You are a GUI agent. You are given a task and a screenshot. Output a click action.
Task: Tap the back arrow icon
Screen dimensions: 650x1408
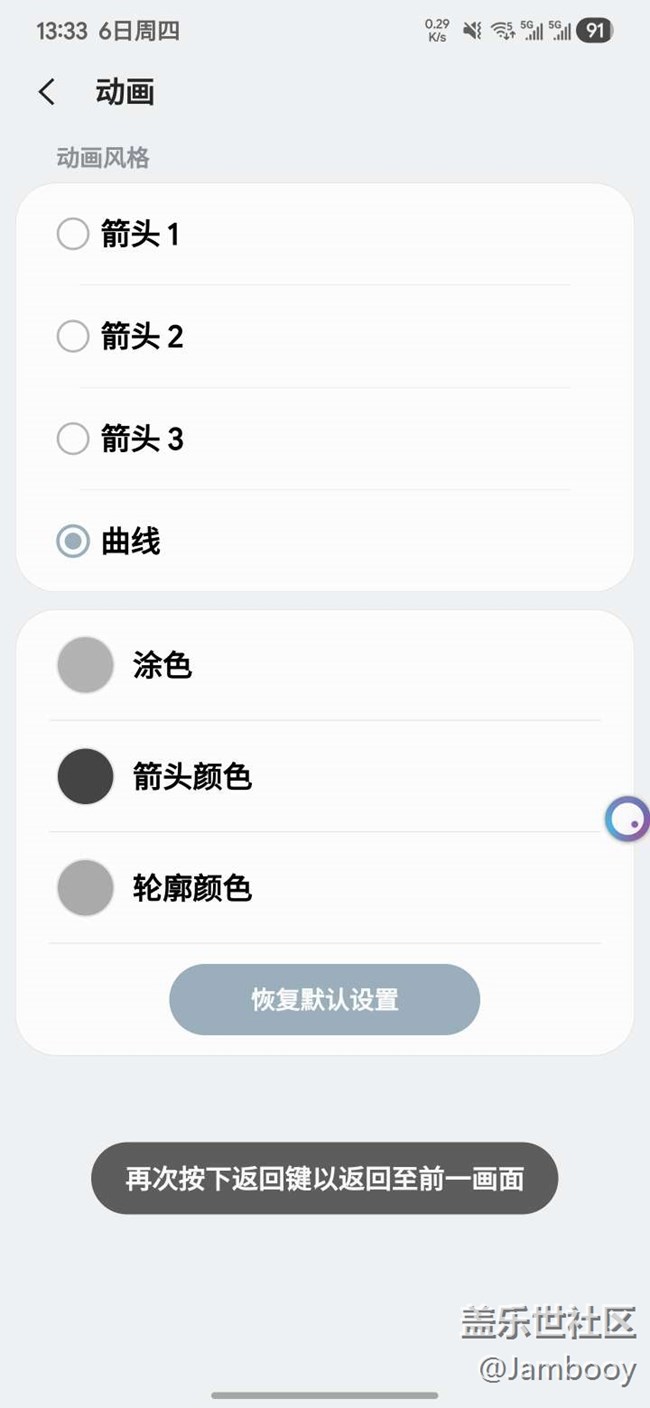tap(46, 92)
